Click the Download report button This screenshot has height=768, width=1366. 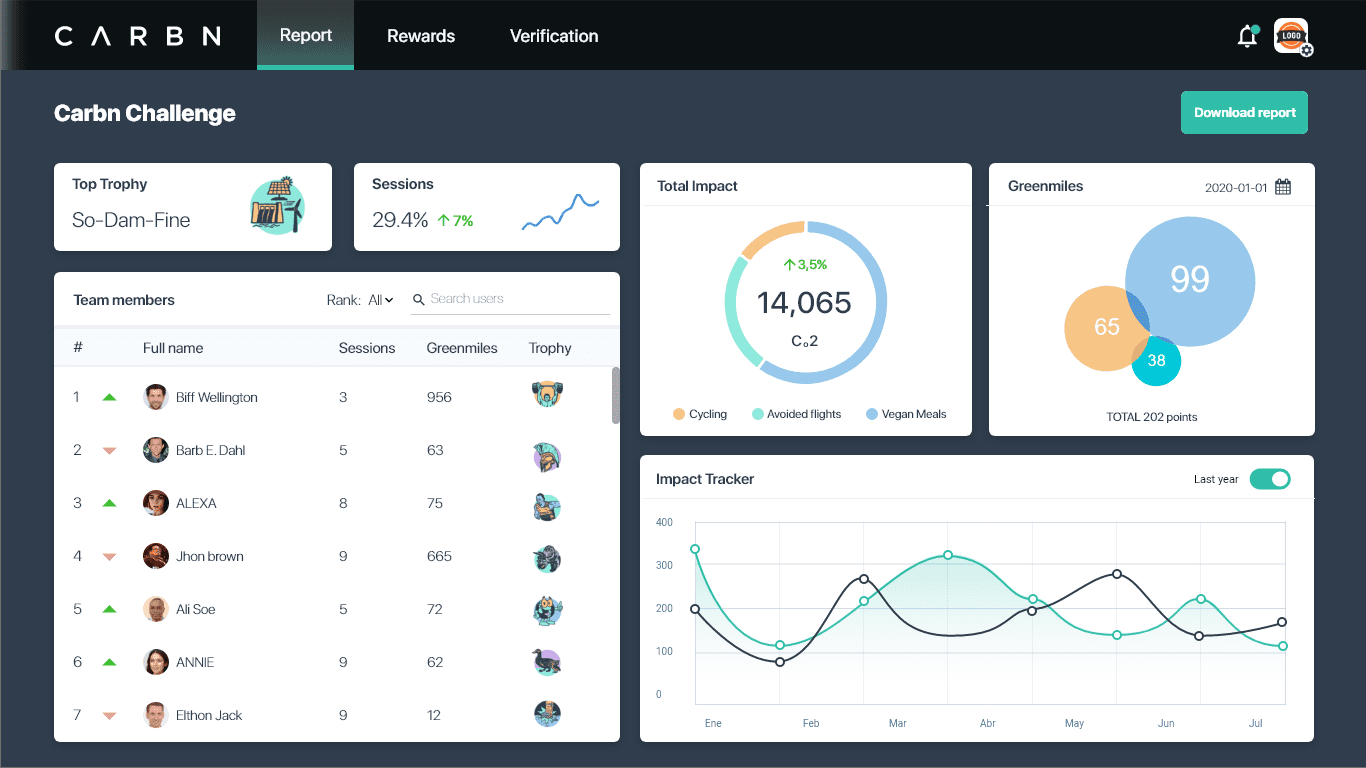pos(1244,113)
